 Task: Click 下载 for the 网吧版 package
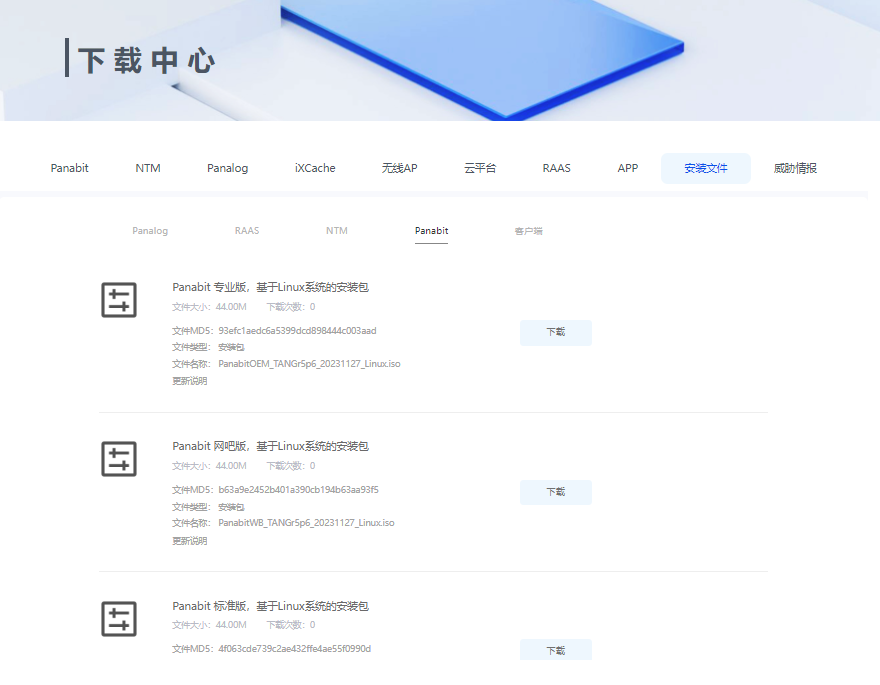555,492
